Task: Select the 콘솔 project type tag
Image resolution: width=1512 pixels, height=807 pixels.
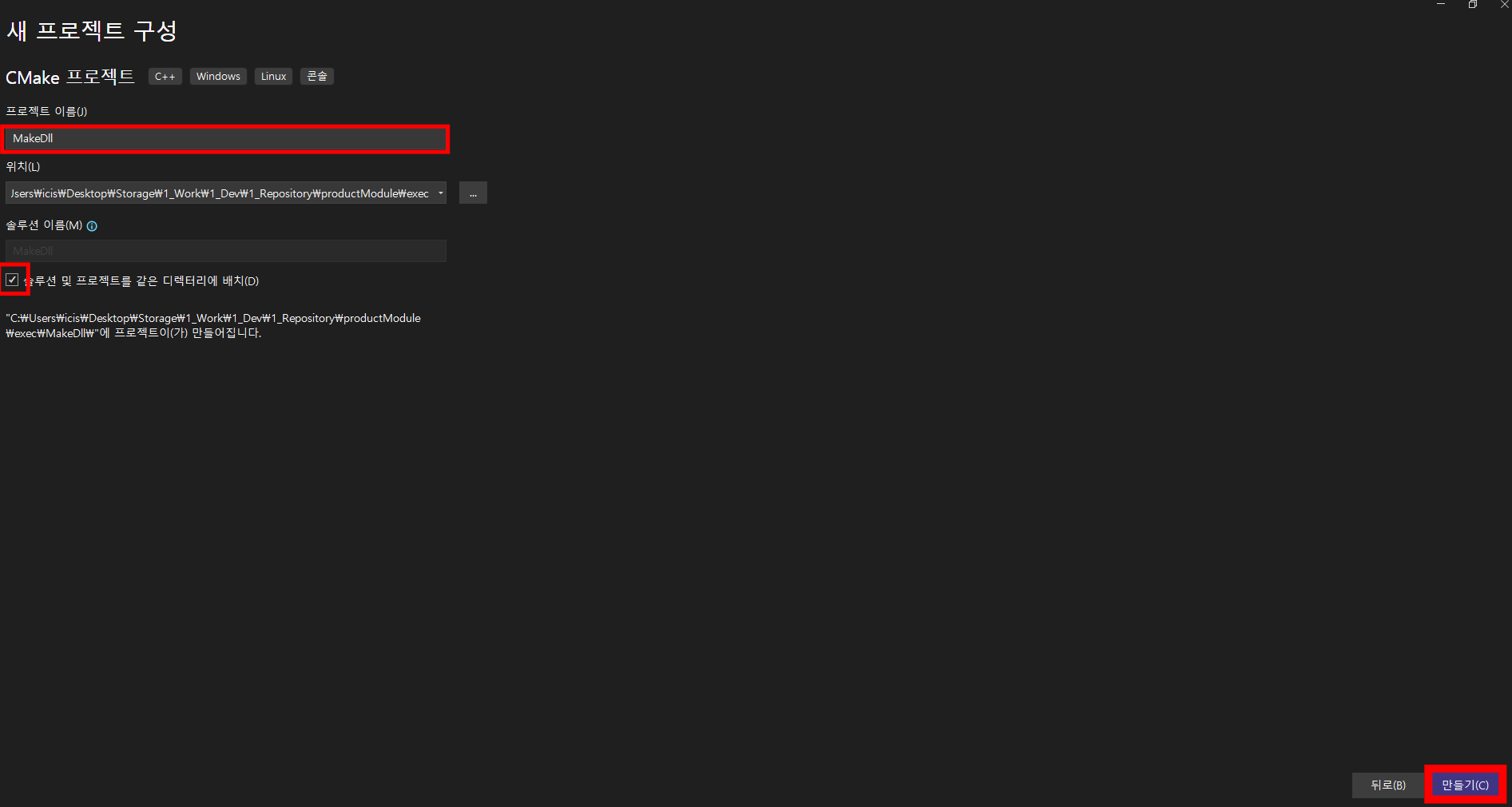Action: click(x=316, y=76)
